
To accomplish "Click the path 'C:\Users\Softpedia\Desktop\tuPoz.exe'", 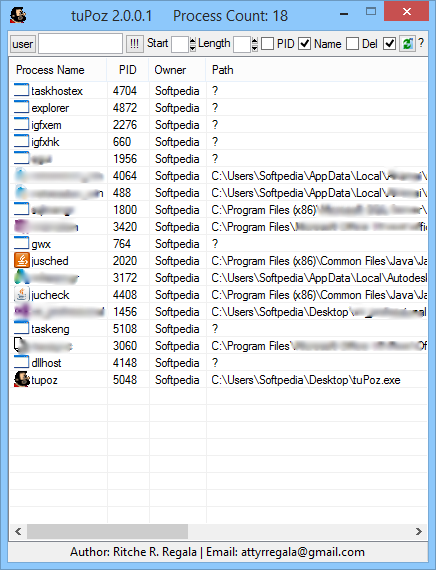I will pyautogui.click(x=306, y=380).
